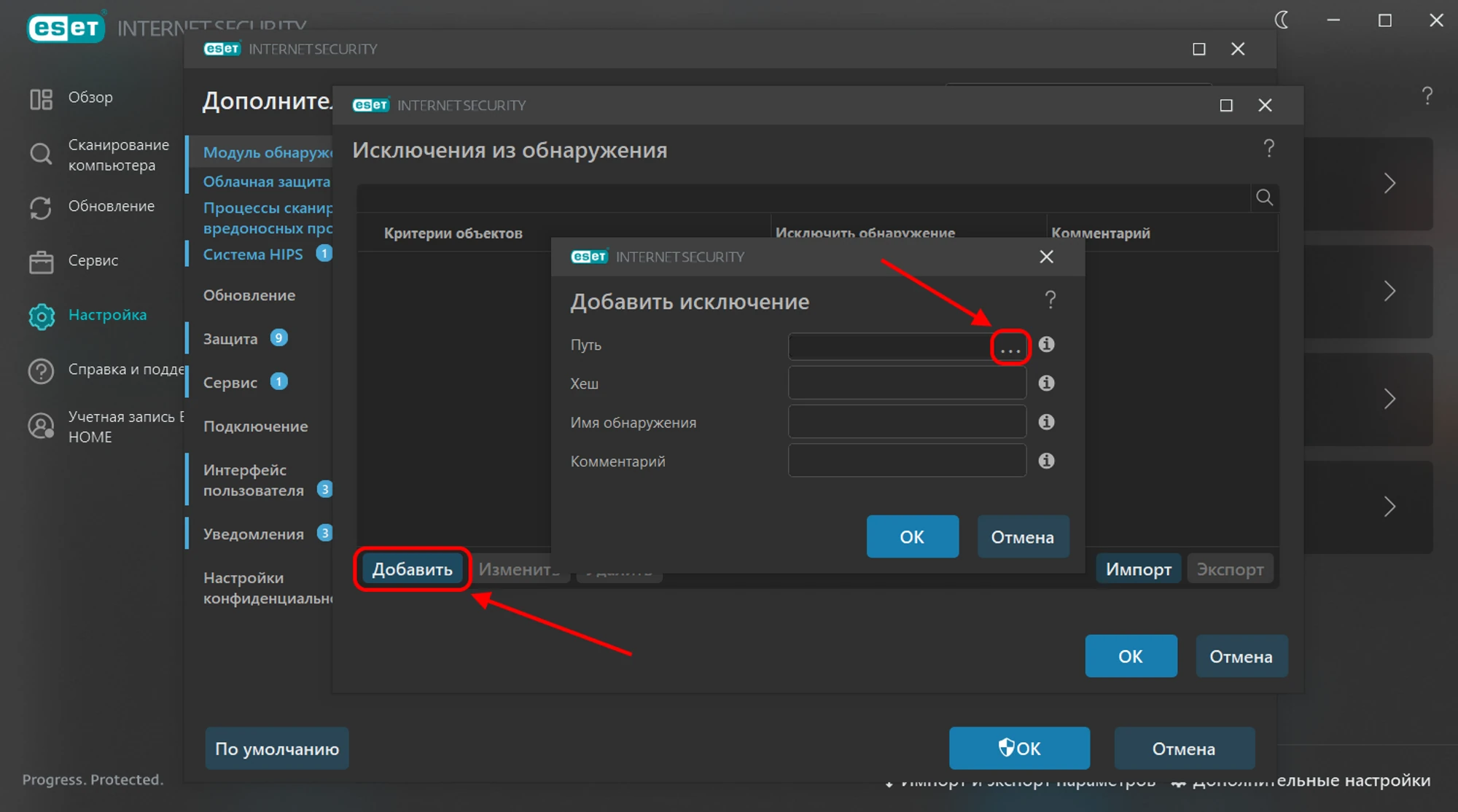Image resolution: width=1458 pixels, height=812 pixels.
Task: Click into the Имя обнаружения input field
Action: (x=906, y=422)
